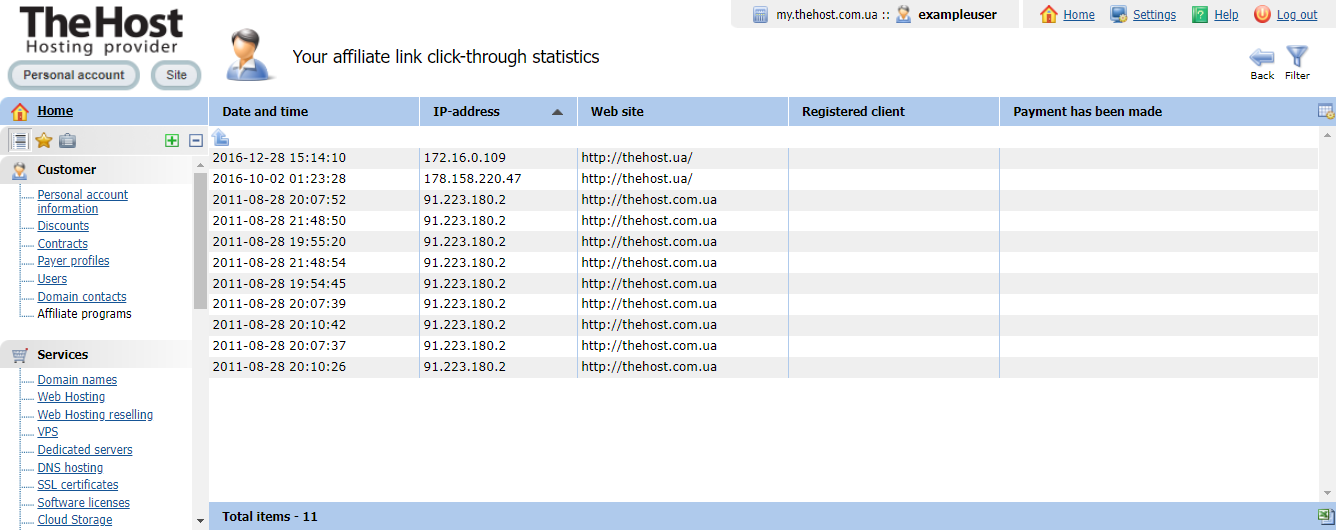
Task: Select row dated 2011-08-28 21:48:54
Action: (x=763, y=263)
